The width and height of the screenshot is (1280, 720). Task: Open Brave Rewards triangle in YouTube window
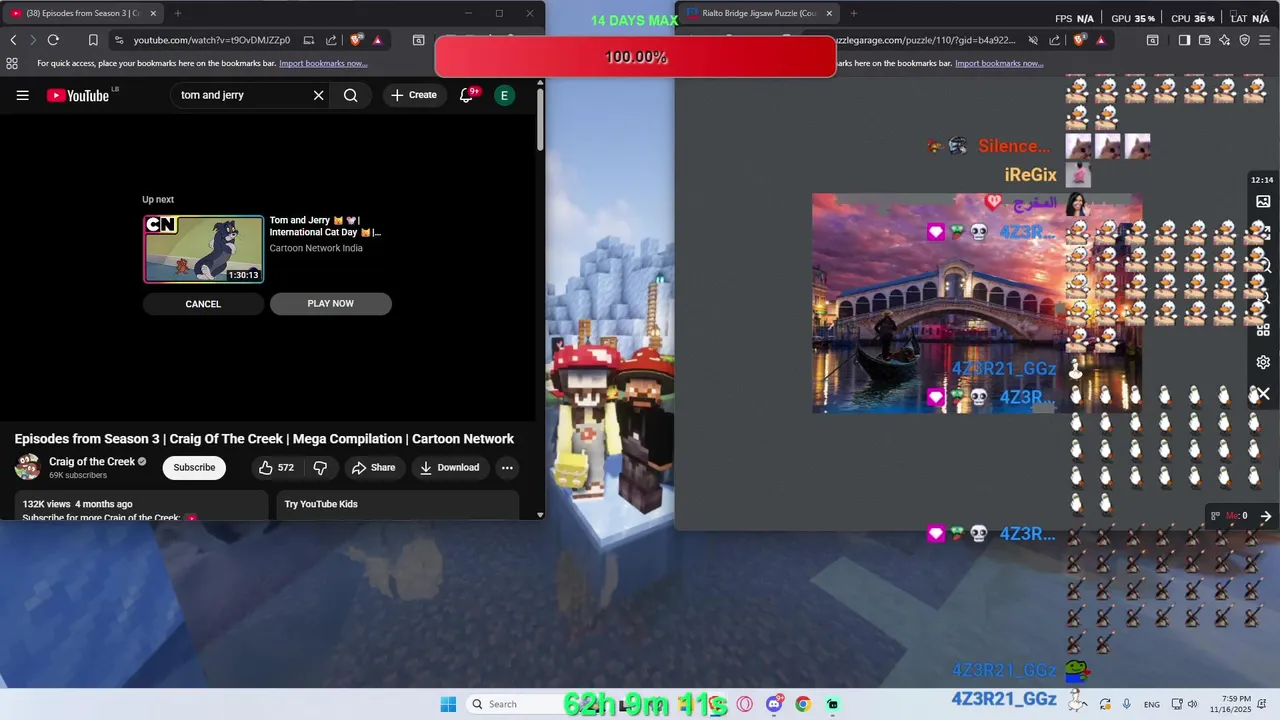coord(377,40)
